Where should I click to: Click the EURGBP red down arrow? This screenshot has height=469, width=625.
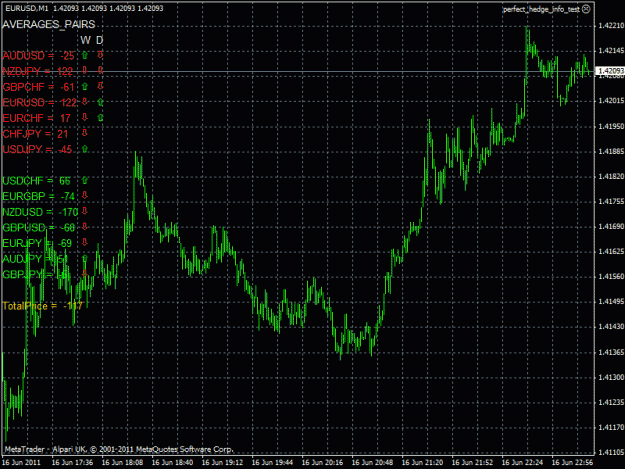point(85,195)
